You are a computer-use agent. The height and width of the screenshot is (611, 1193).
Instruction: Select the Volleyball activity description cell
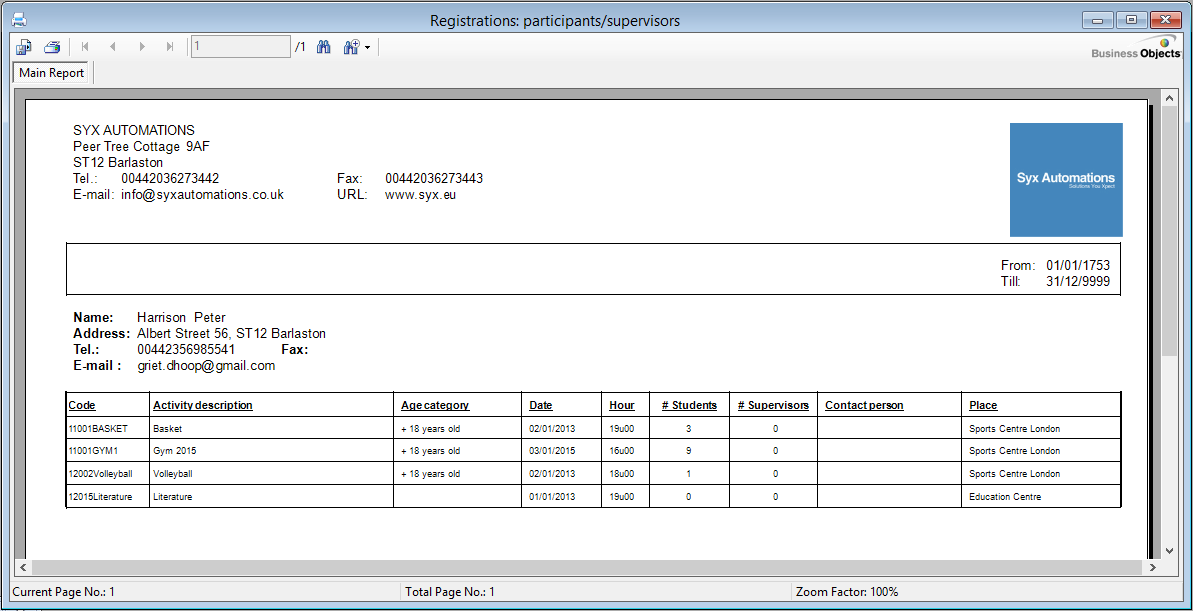click(x=173, y=474)
